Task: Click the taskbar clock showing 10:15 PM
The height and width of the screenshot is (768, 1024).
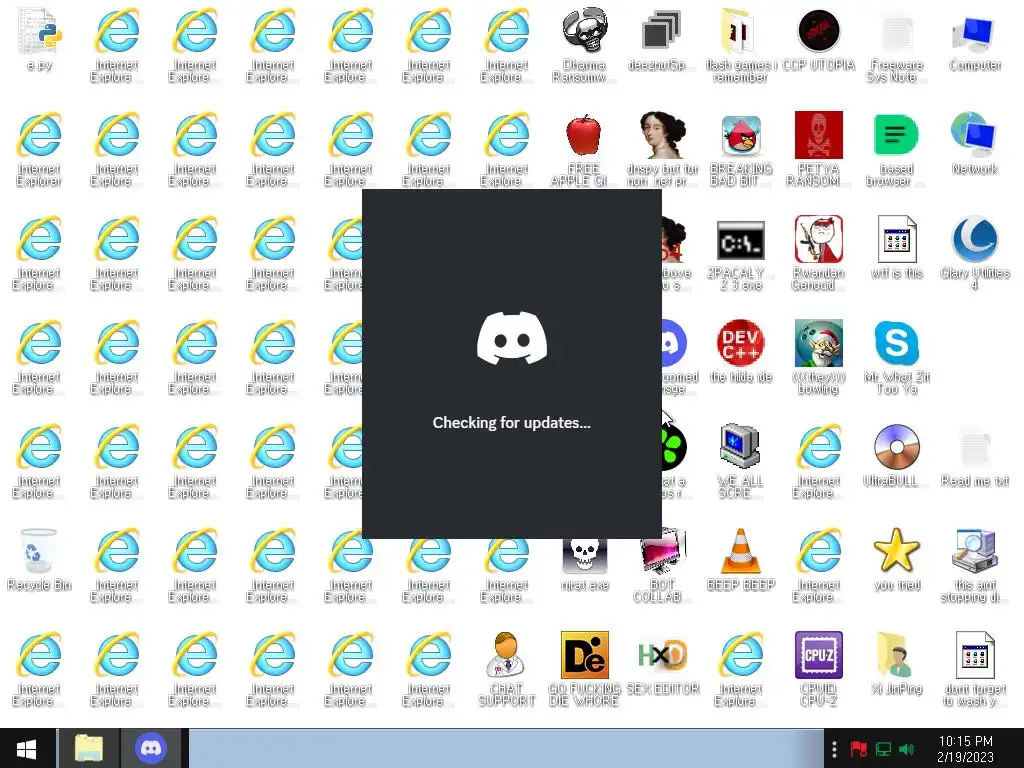Action: pyautogui.click(x=965, y=749)
